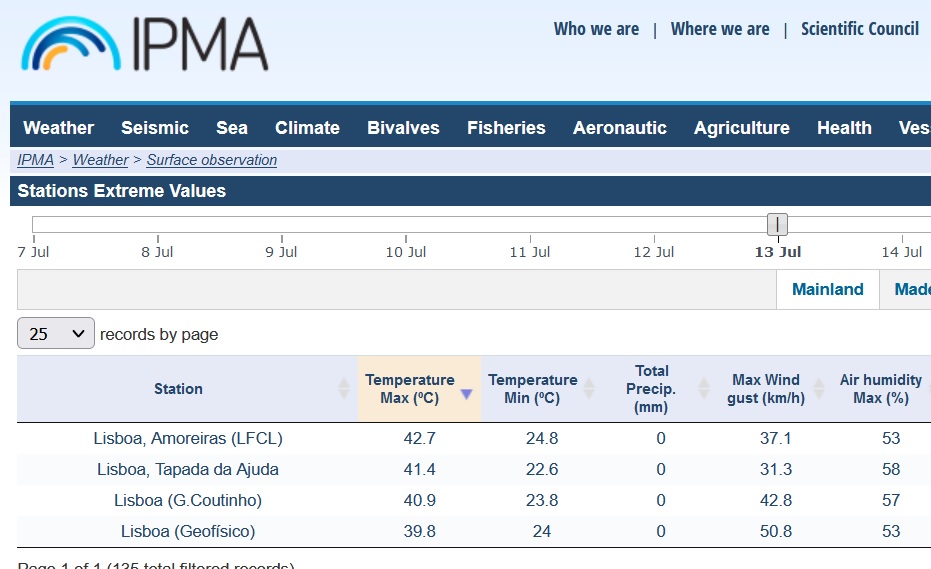
Task: Open the Seismic menu
Action: pos(155,128)
